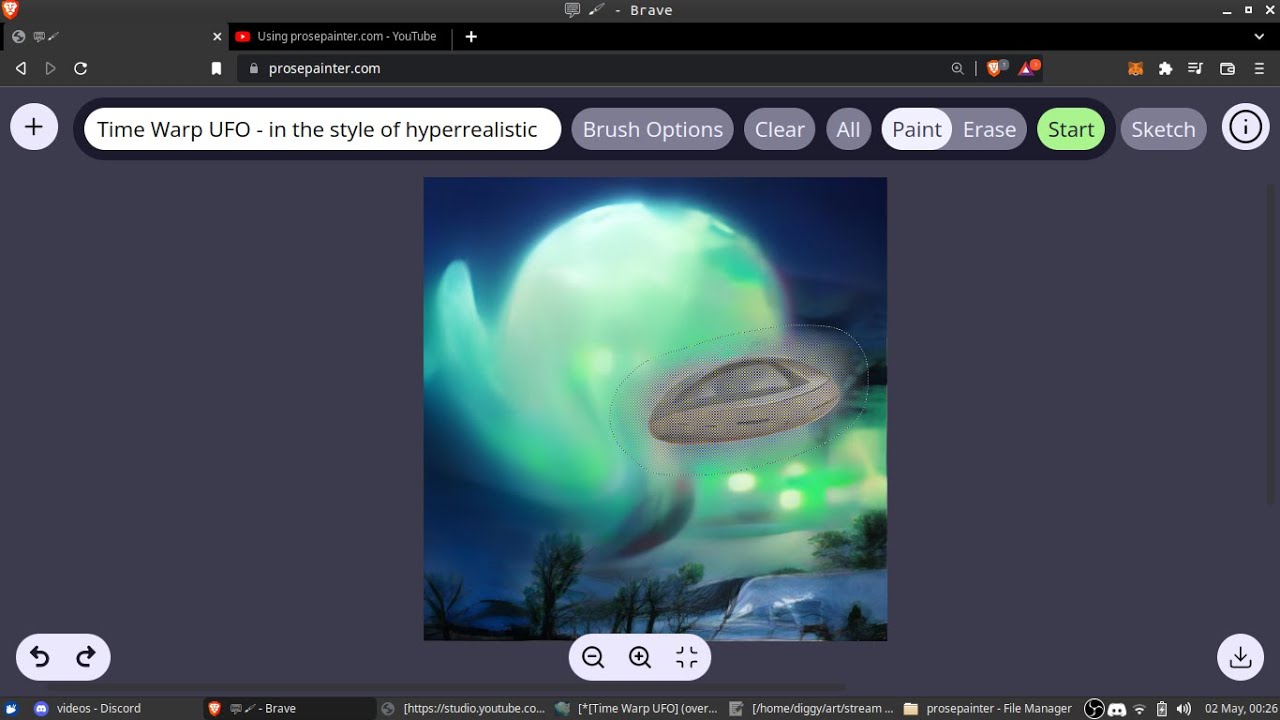Reload the prosepainter page
Image resolution: width=1280 pixels, height=720 pixels.
[x=81, y=68]
